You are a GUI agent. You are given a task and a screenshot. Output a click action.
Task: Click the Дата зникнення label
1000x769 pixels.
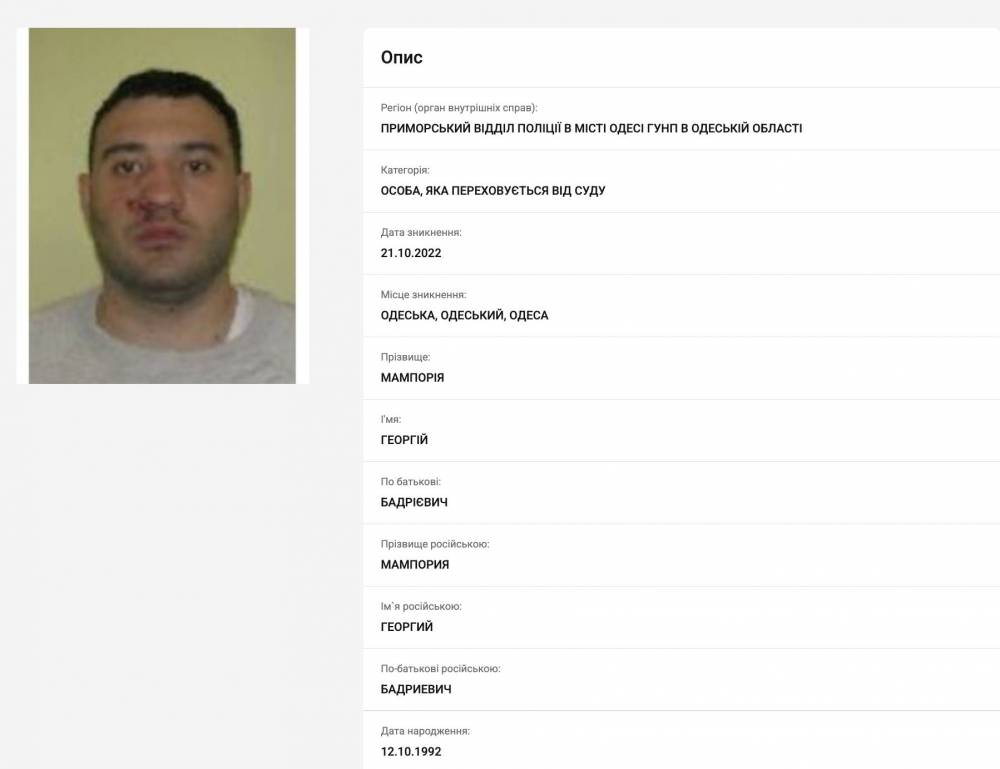[x=421, y=232]
